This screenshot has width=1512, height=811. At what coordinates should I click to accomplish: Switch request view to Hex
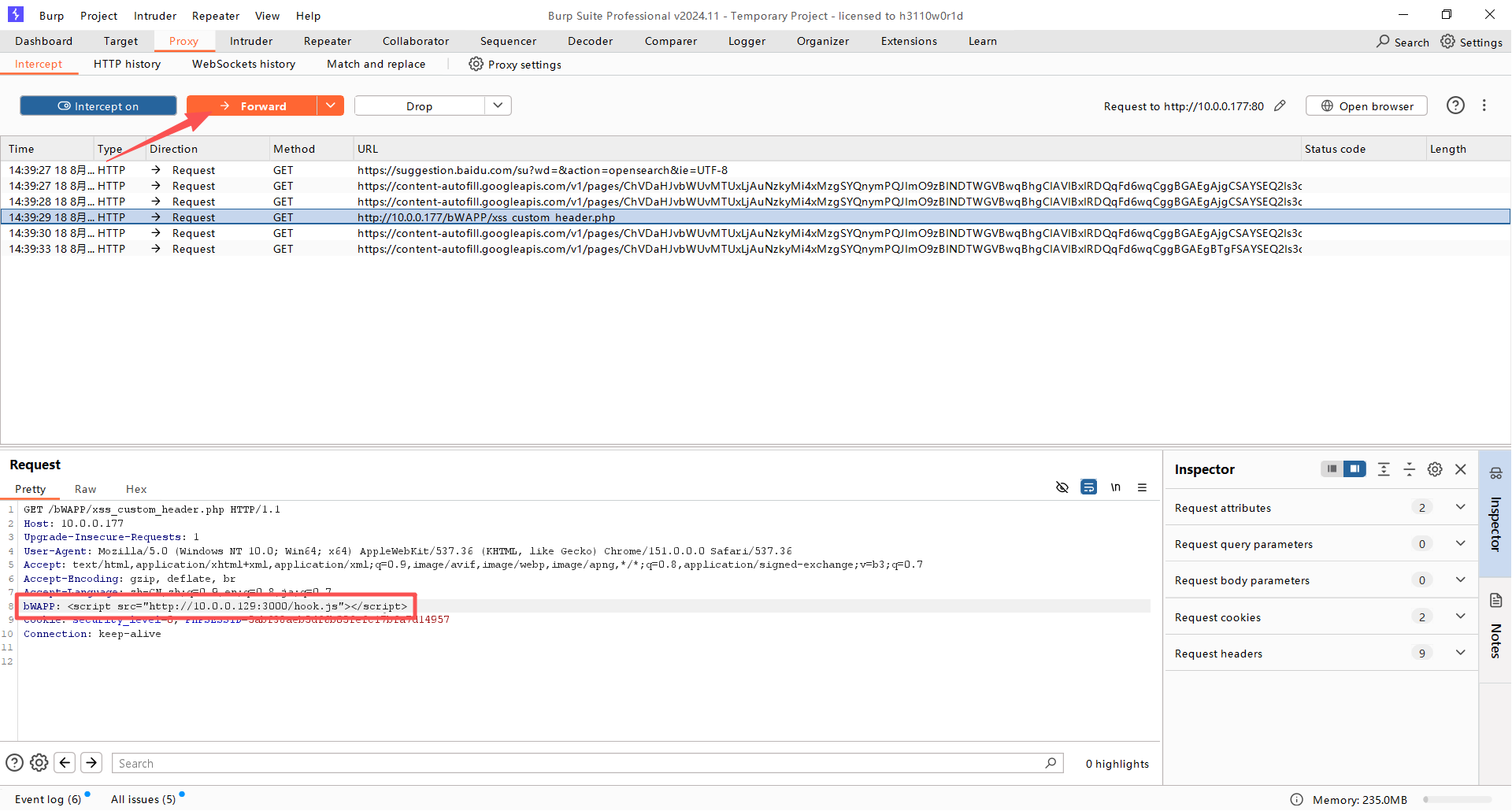click(136, 489)
